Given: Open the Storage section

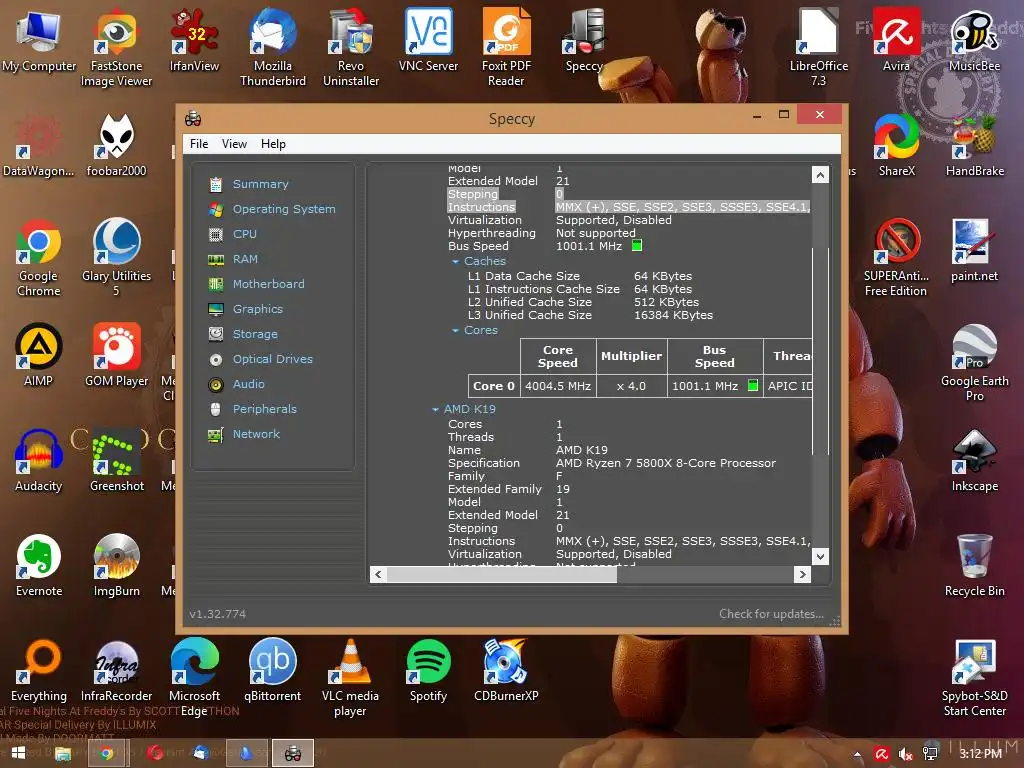Looking at the screenshot, I should pos(255,334).
